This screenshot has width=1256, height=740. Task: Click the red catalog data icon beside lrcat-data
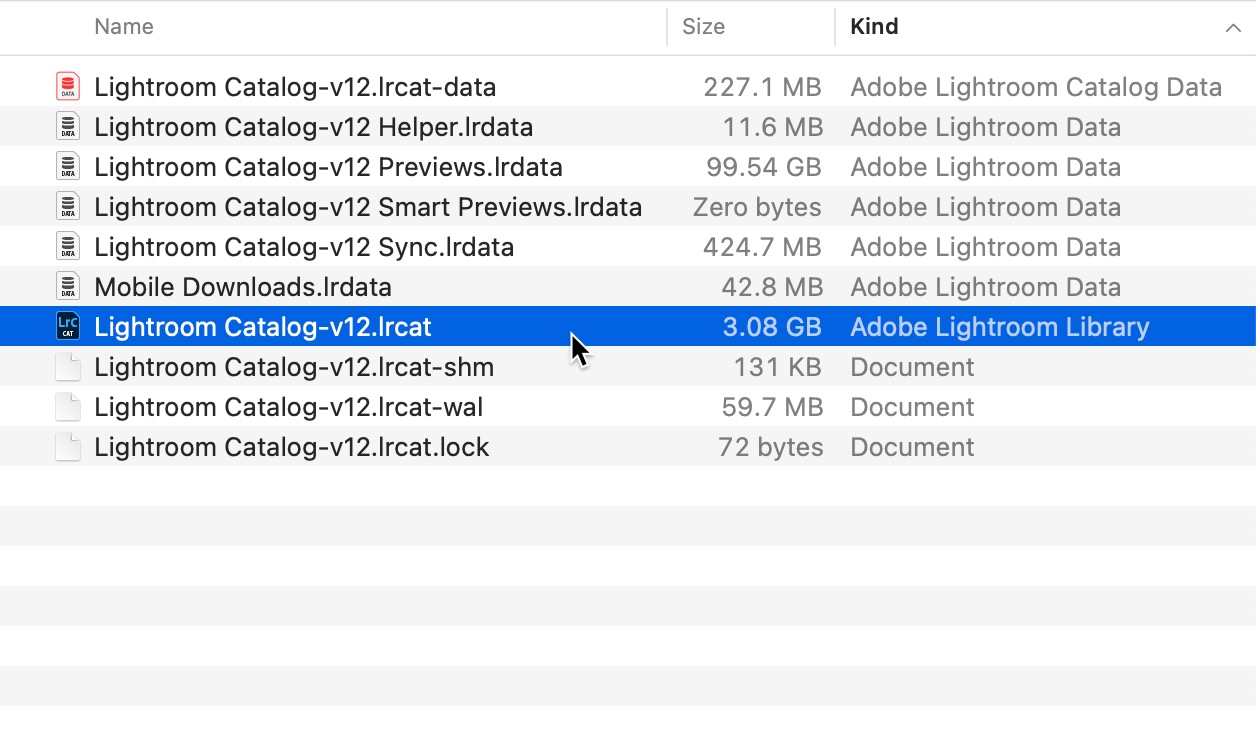67,86
